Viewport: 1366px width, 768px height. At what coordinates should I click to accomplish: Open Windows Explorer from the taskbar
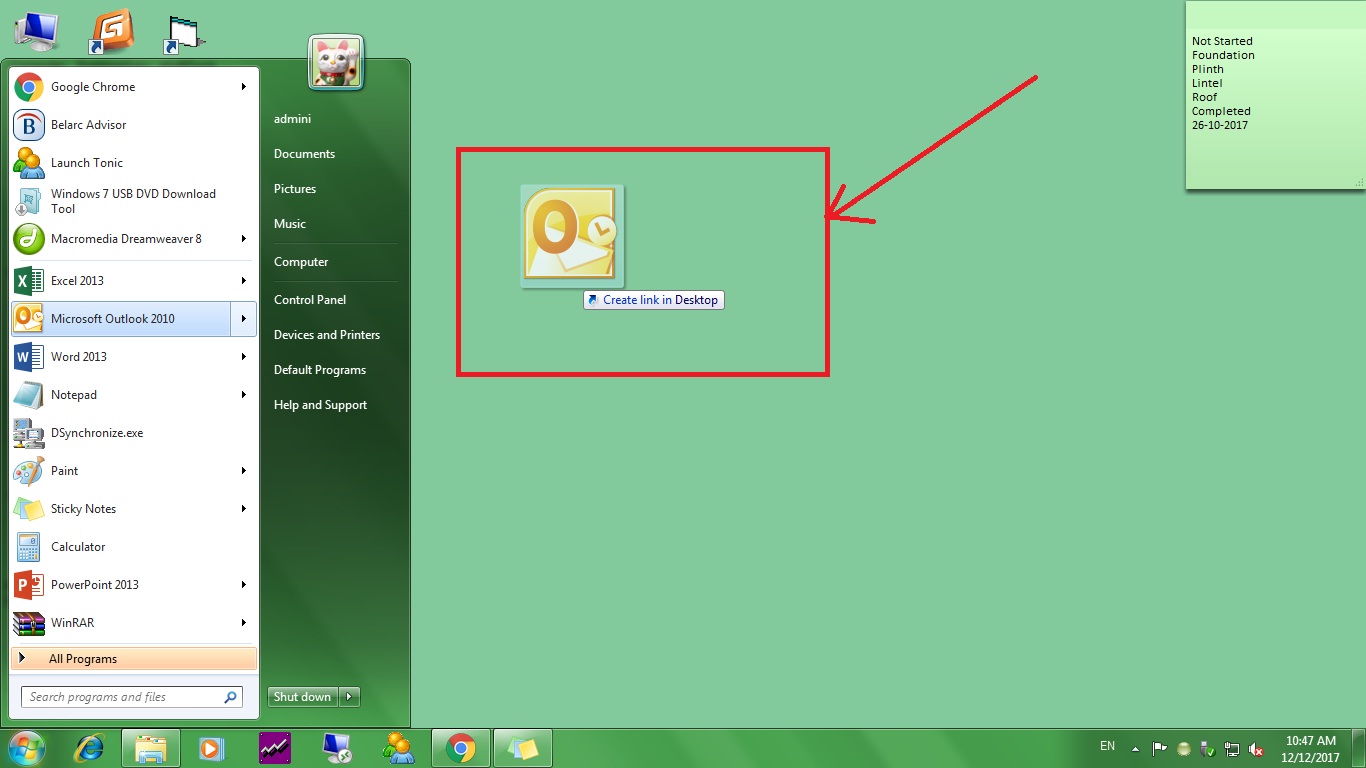(151, 748)
